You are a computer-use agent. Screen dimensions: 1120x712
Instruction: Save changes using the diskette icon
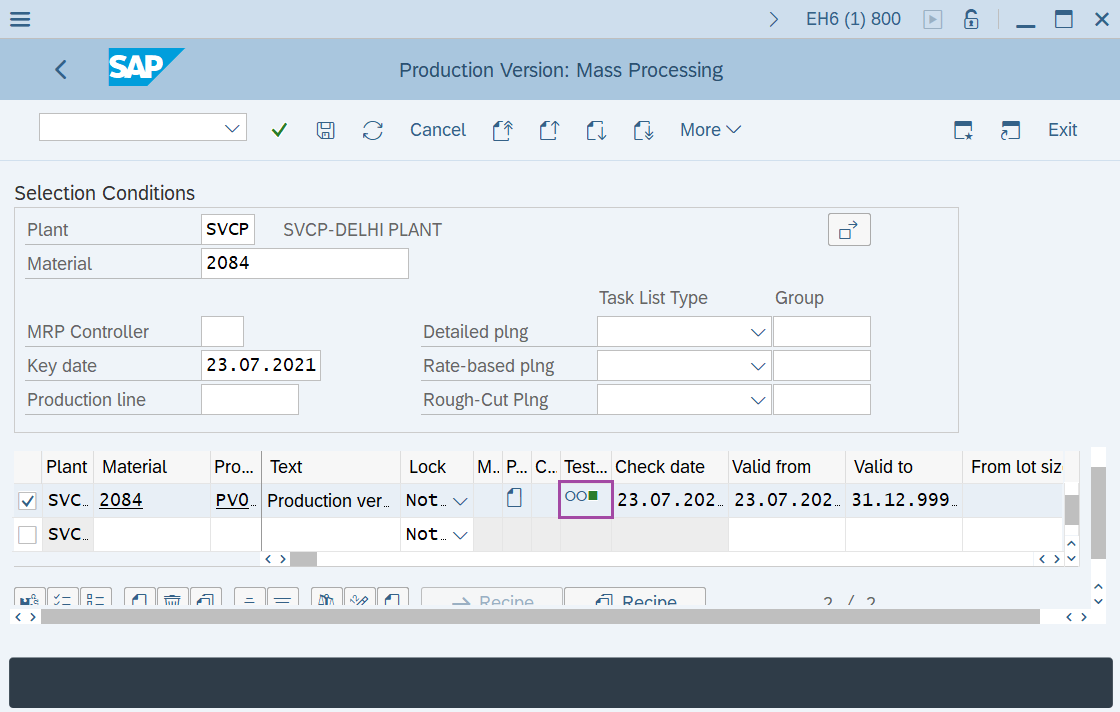pos(325,130)
